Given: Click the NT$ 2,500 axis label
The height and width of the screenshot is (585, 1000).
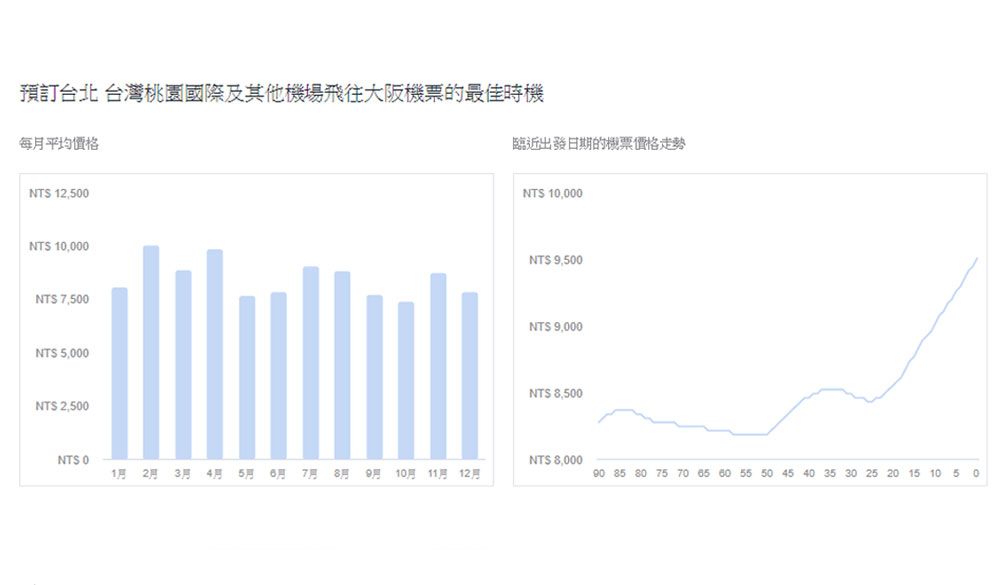Looking at the screenshot, I should tap(62, 406).
